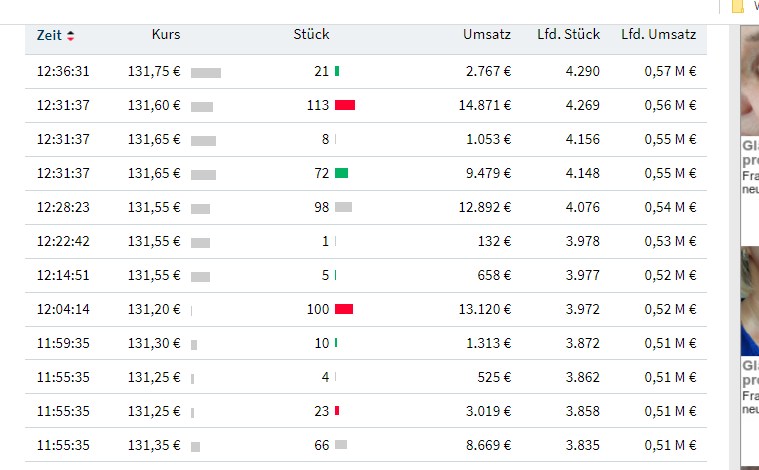The width and height of the screenshot is (759, 470).
Task: Click the green bar beside 21 Stück
Action: (337, 71)
